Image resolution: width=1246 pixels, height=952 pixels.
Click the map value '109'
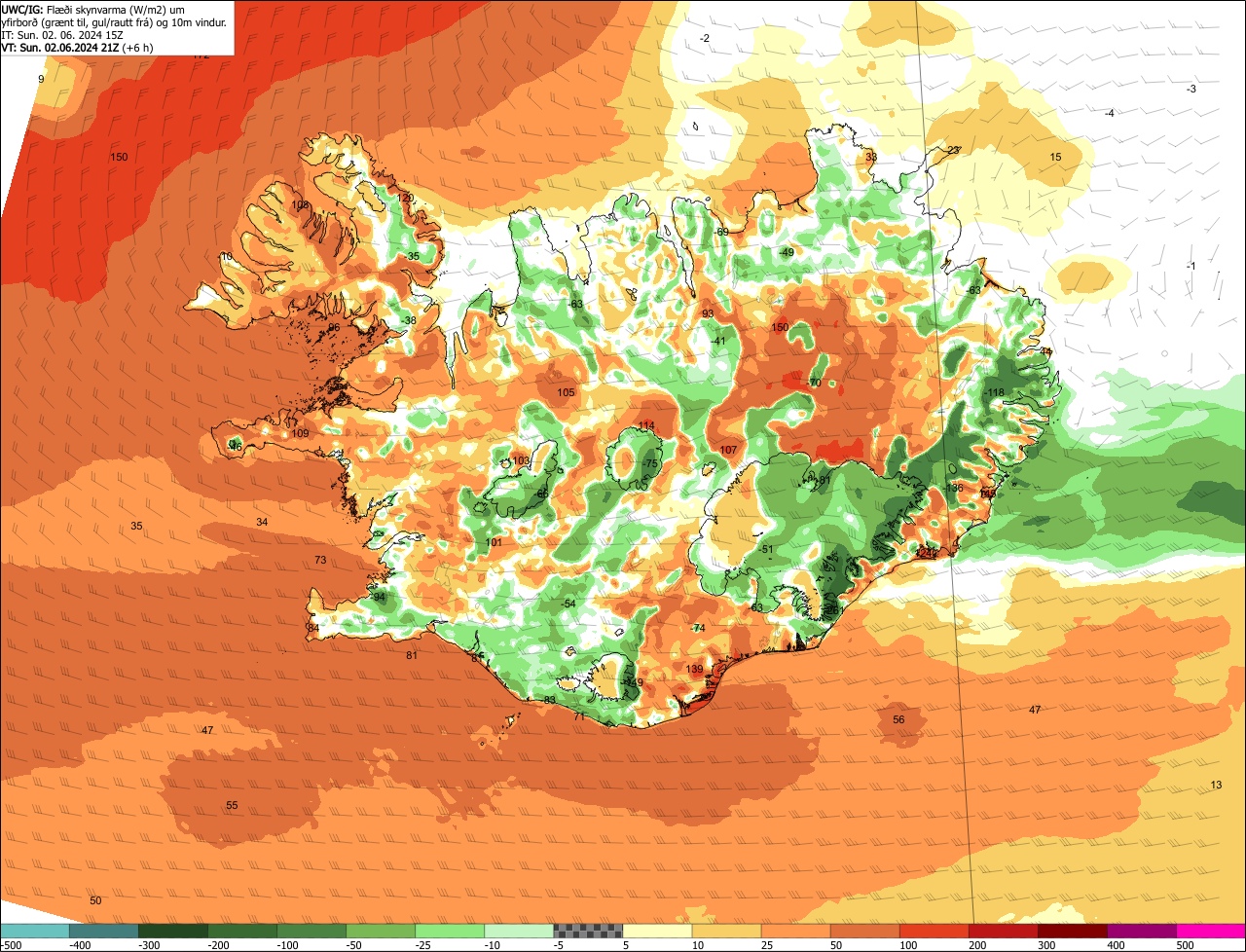pyautogui.click(x=300, y=433)
